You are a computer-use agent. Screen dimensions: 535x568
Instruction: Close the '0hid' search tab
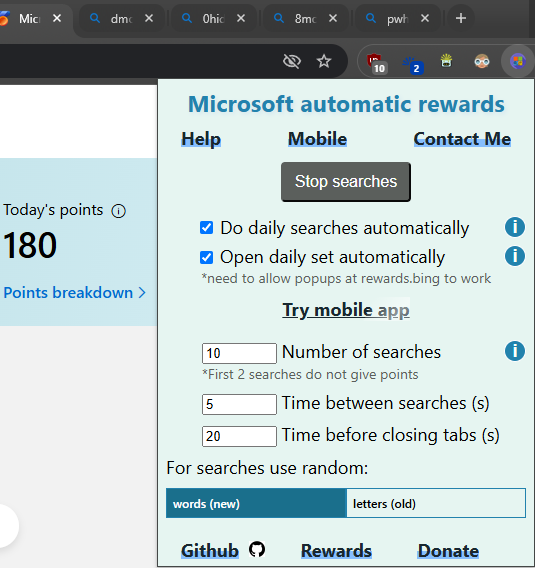coord(241,18)
